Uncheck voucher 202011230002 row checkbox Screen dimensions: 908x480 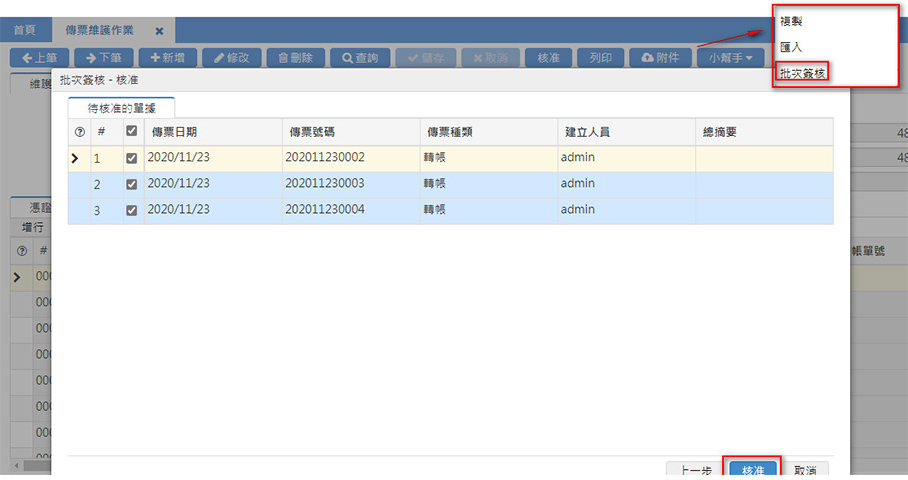[132, 158]
